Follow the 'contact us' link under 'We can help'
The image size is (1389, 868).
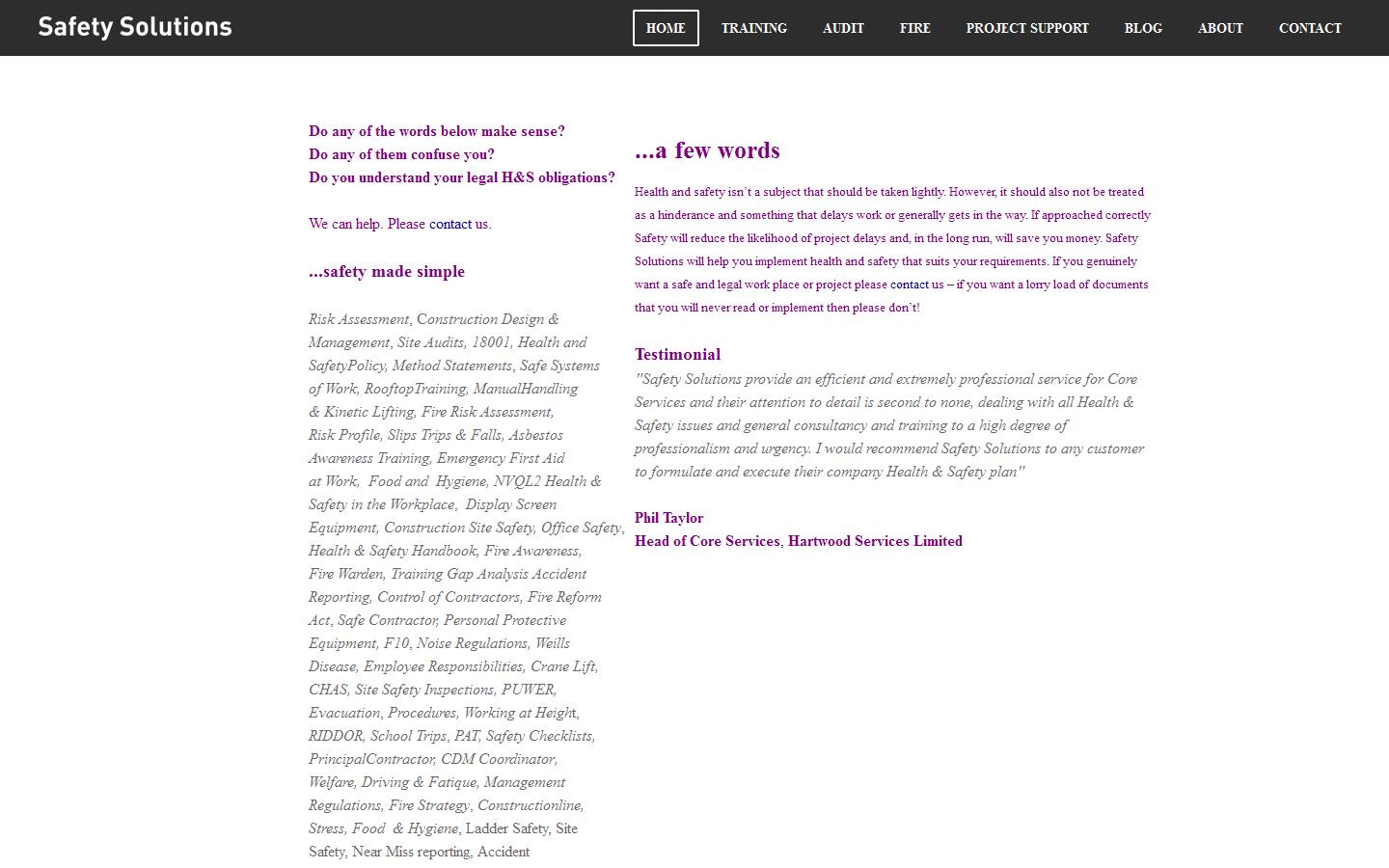(457, 224)
